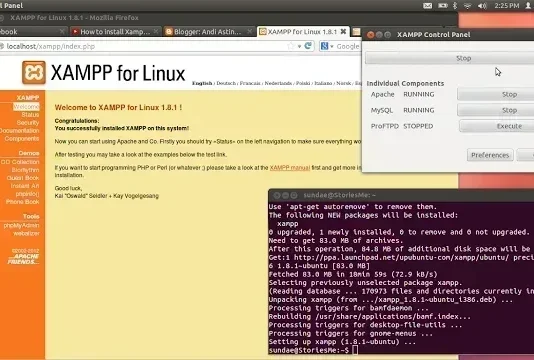Maximize the sundae@StoriesMe terminal window
The height and width of the screenshot is (360, 534).
[294, 195]
